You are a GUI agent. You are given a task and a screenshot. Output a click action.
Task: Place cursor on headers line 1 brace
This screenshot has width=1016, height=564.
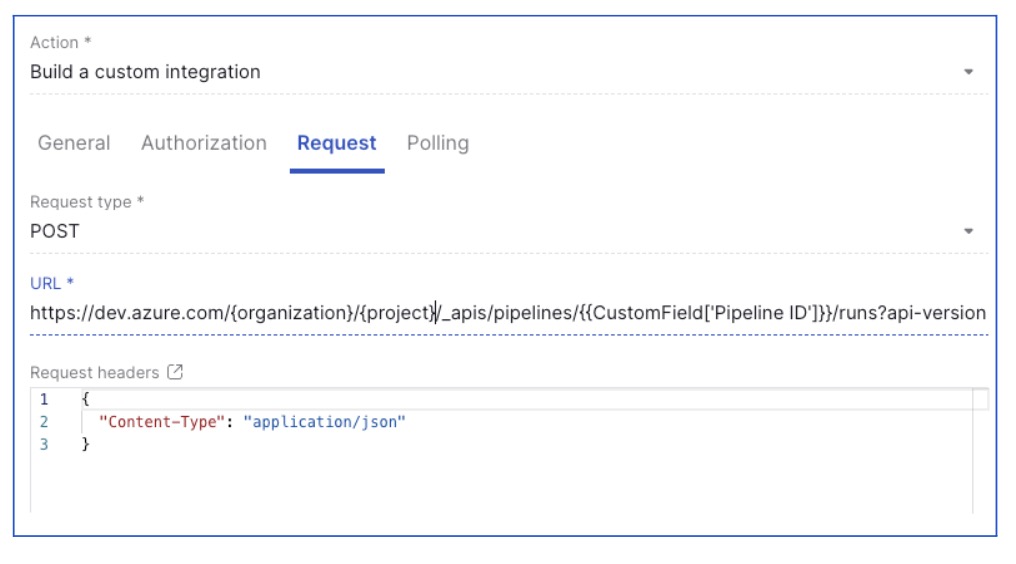point(85,399)
